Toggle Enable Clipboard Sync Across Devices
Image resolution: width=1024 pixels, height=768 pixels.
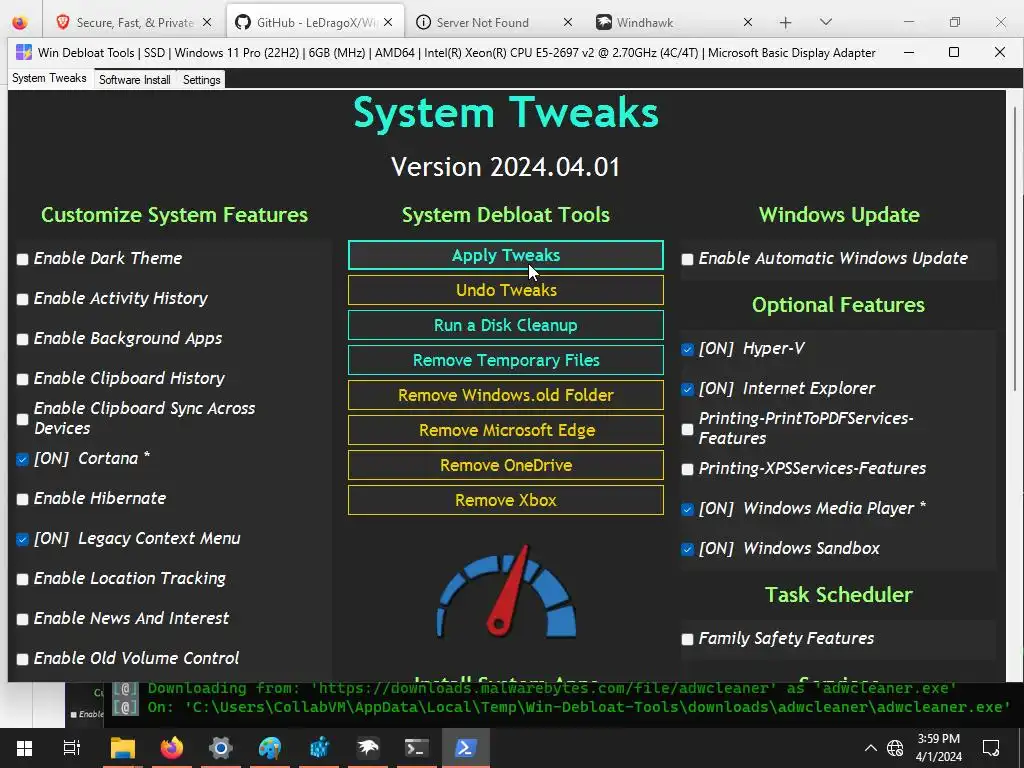pyautogui.click(x=23, y=419)
